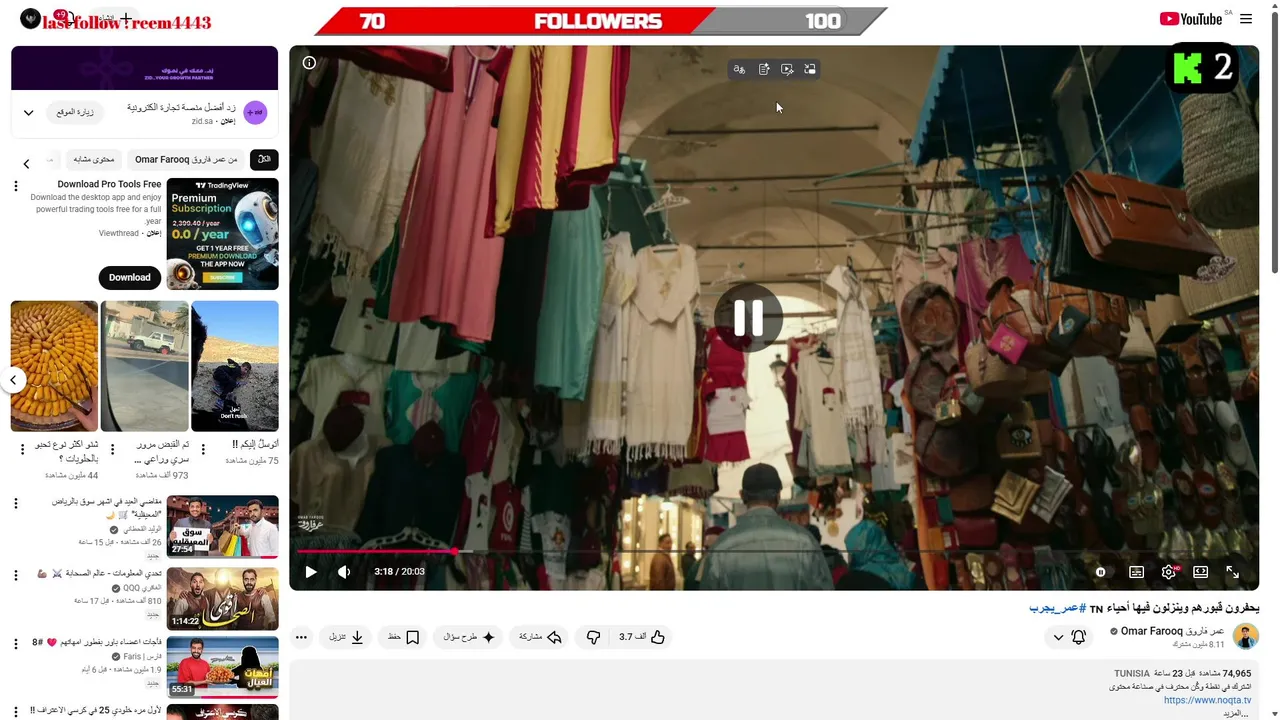
Task: Click the create plus button at top
Action: pos(126,19)
